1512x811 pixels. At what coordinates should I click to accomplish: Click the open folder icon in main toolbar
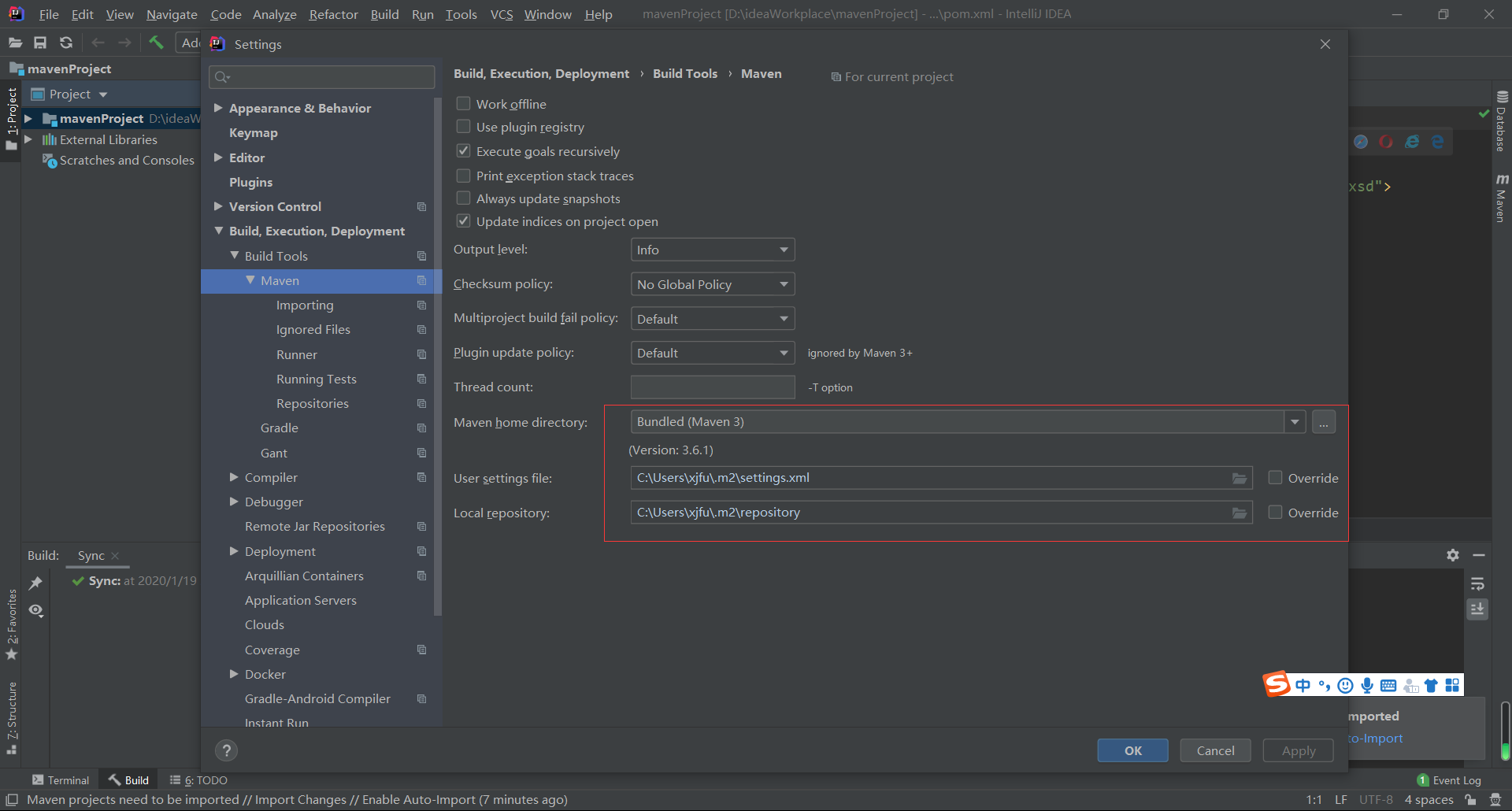click(x=15, y=43)
